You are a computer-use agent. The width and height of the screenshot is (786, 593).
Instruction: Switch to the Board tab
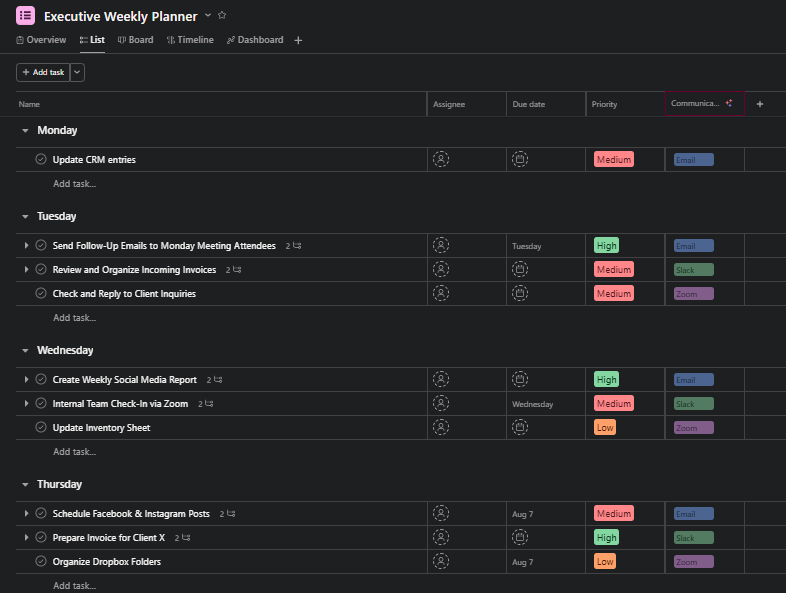pos(136,40)
